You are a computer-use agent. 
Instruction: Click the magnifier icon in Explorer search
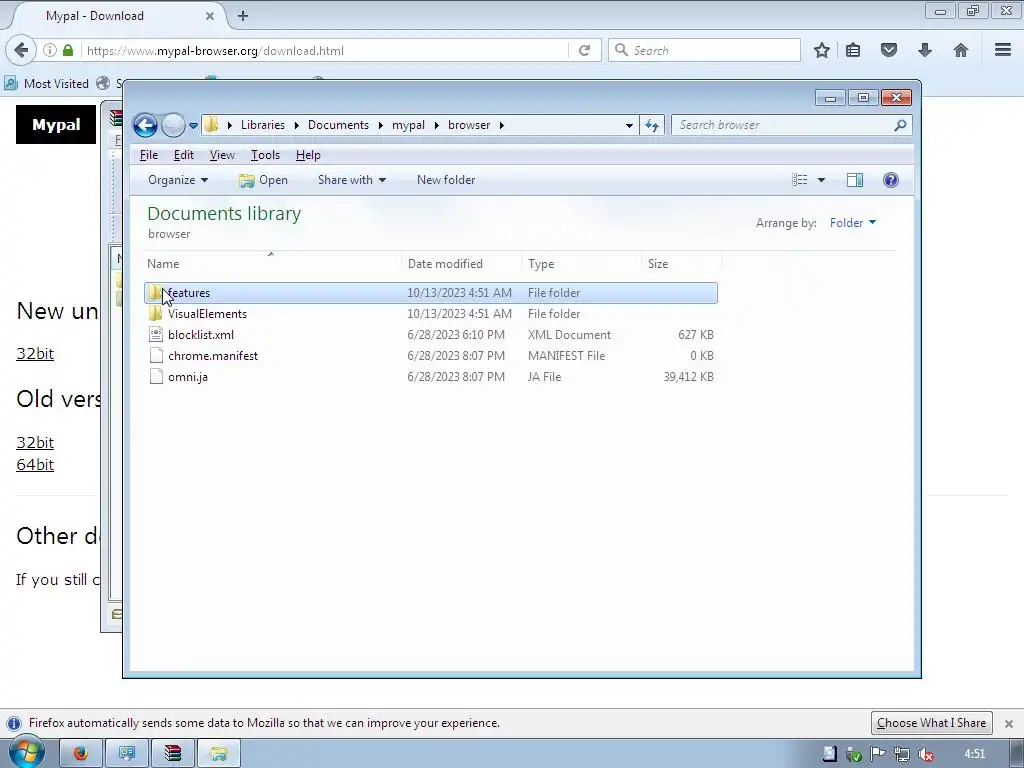click(x=901, y=125)
